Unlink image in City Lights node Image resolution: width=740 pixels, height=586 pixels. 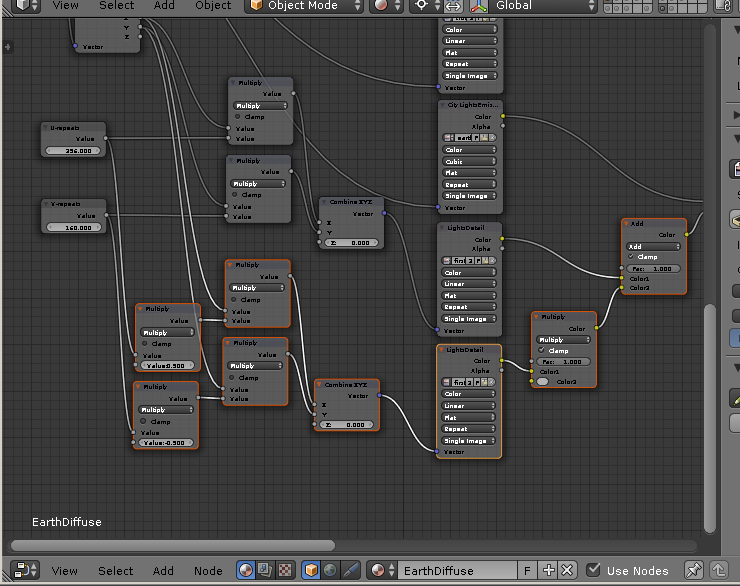tap(493, 137)
